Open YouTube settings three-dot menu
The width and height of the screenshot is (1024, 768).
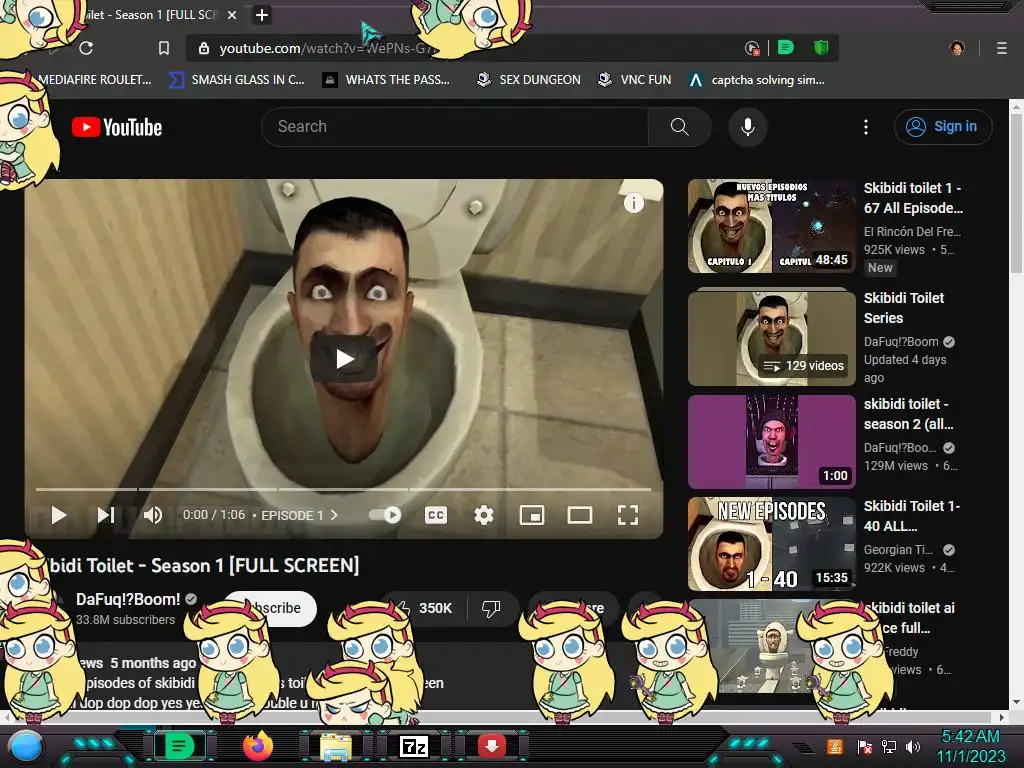coord(866,127)
